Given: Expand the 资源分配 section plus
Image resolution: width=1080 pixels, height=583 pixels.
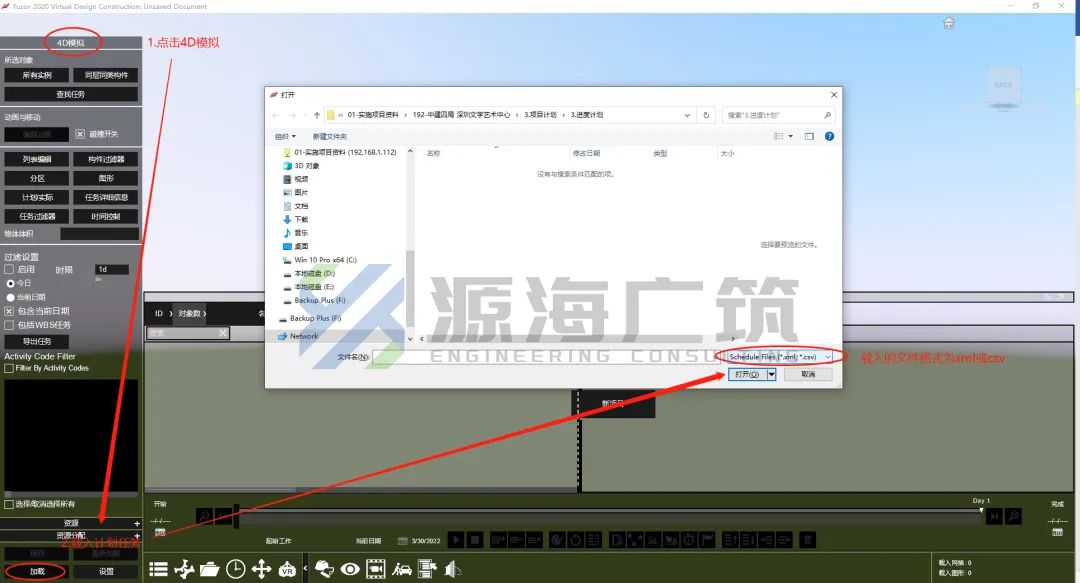Looking at the screenshot, I should pyautogui.click(x=136, y=535).
